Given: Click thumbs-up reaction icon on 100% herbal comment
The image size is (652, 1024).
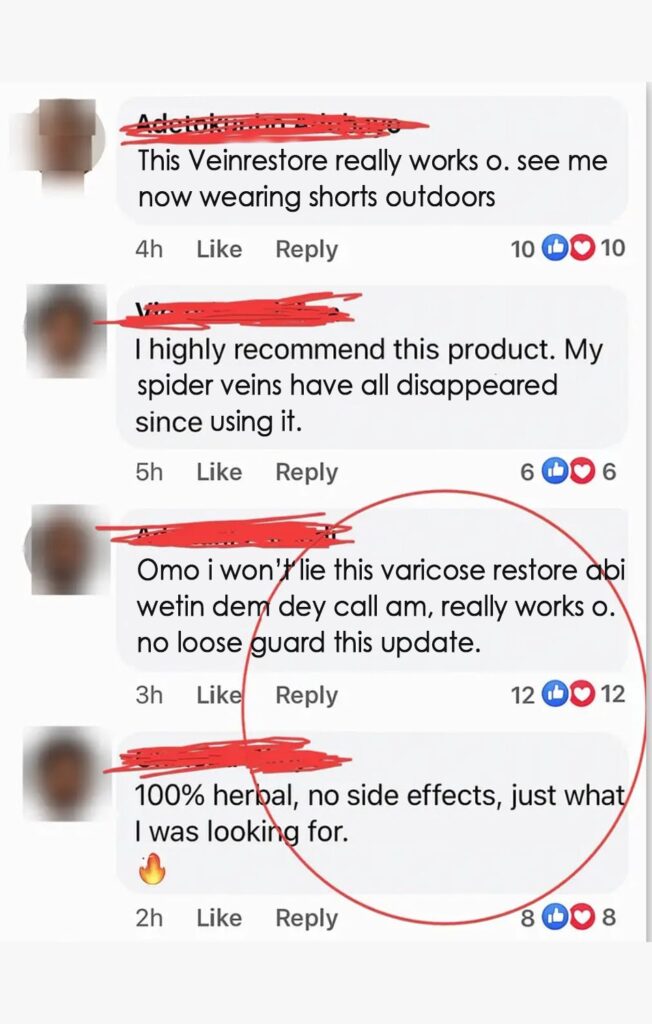Looking at the screenshot, I should tap(555, 917).
